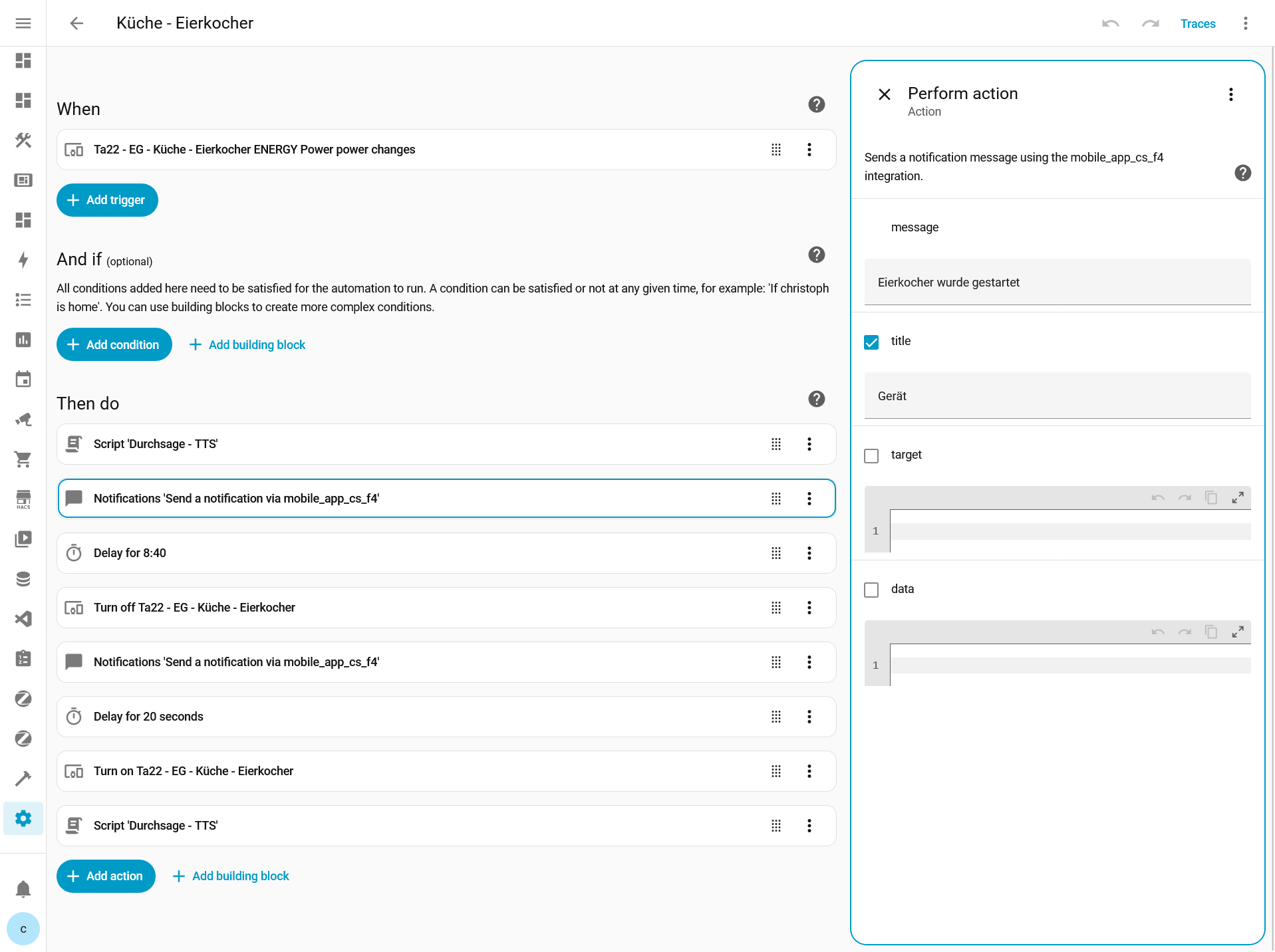Go back using the arrow icon
Screen dimensions: 1275x952
(x=76, y=23)
